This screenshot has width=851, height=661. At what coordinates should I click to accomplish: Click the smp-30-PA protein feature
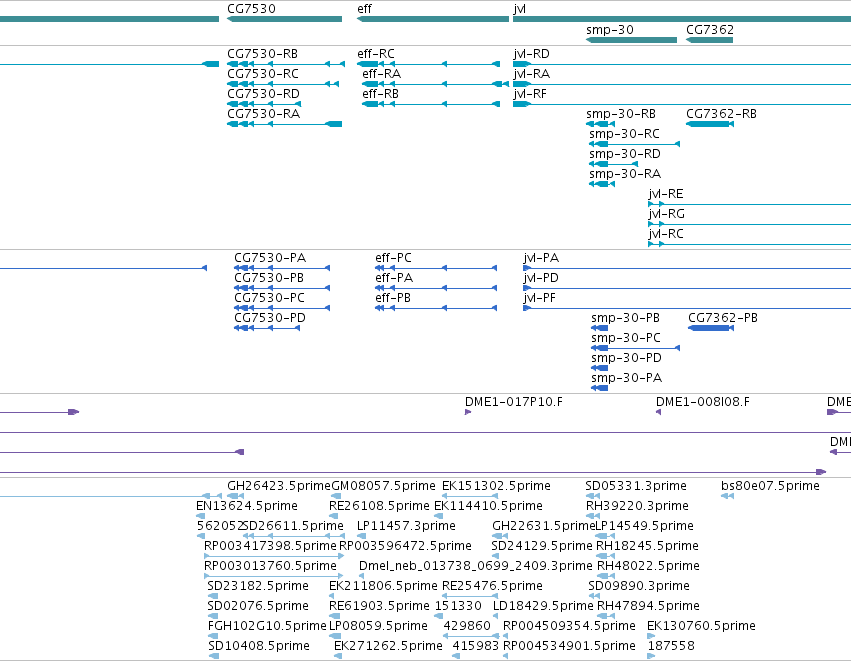599,388
